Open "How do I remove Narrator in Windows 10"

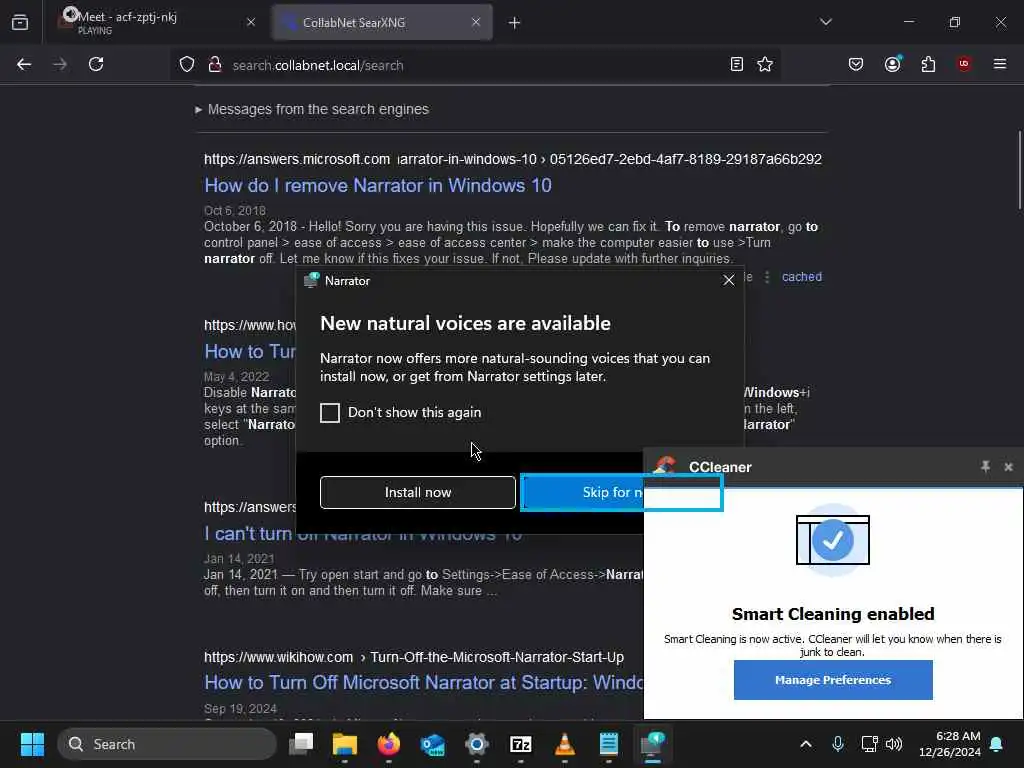pyautogui.click(x=377, y=185)
